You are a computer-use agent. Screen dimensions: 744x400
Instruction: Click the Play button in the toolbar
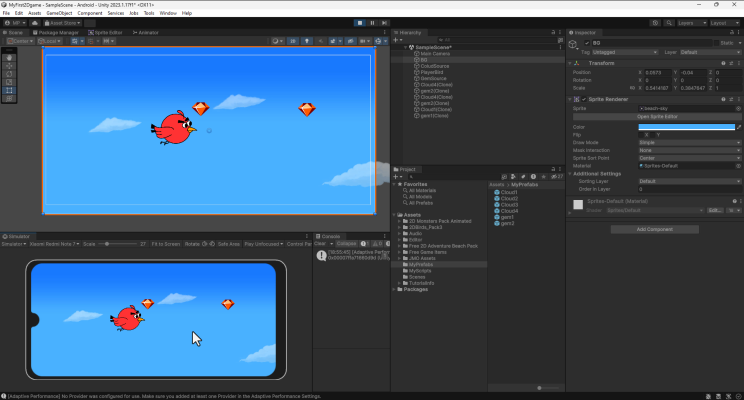(360, 22)
